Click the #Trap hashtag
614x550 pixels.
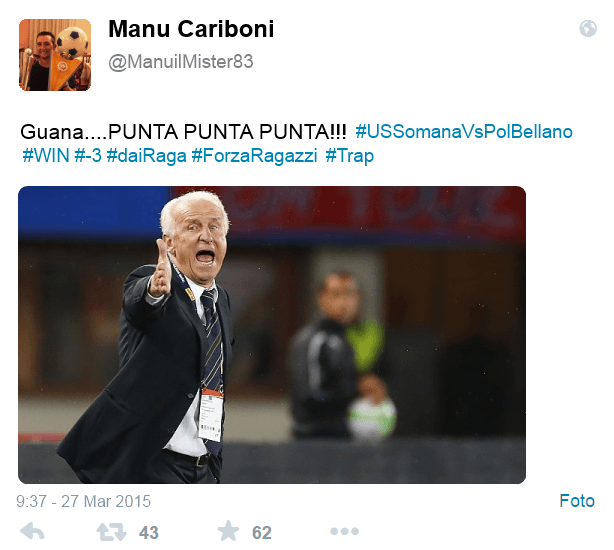click(x=349, y=156)
